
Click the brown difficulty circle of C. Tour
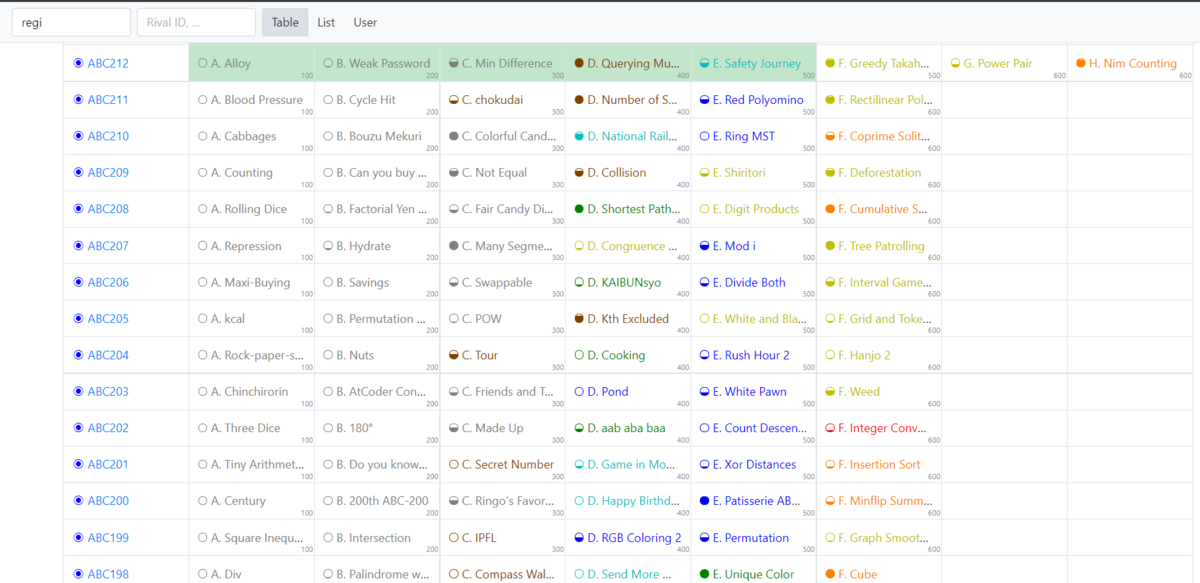(x=454, y=355)
